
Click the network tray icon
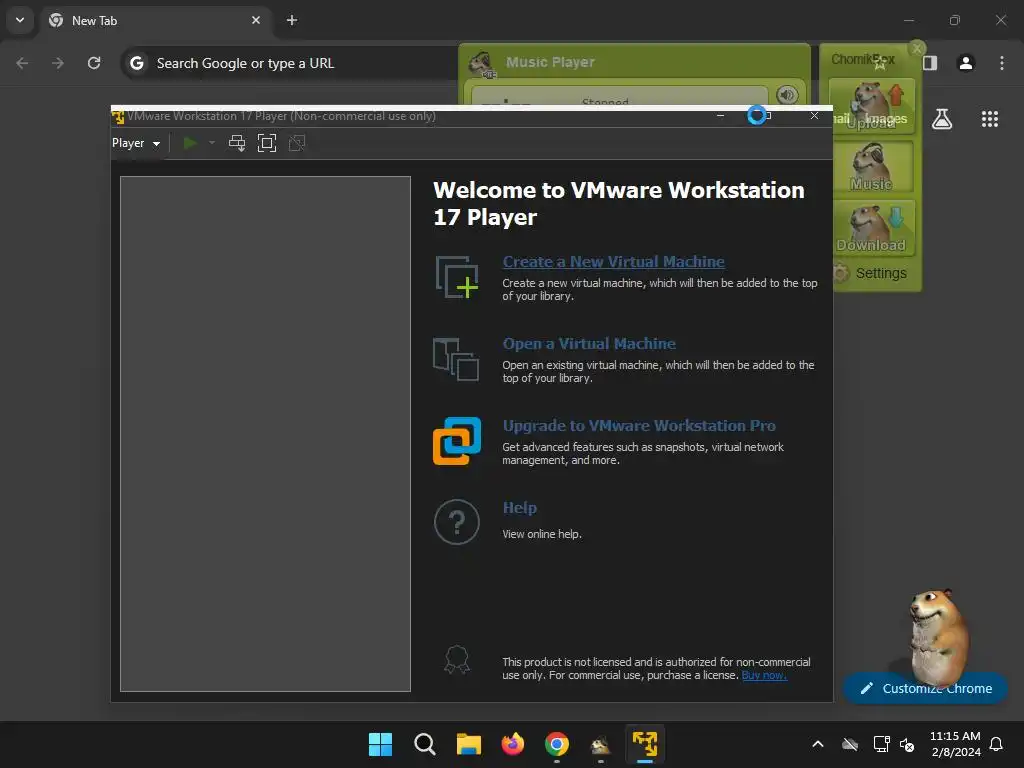tap(881, 744)
